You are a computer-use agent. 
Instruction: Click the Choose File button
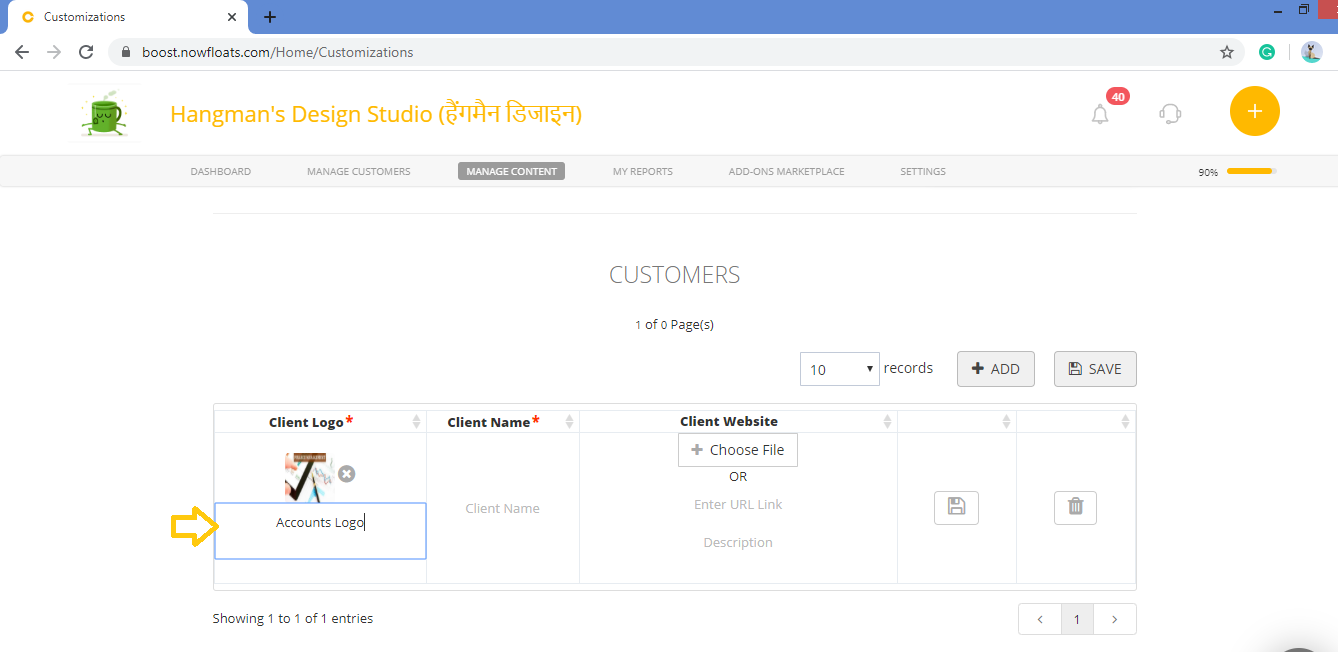coord(738,450)
